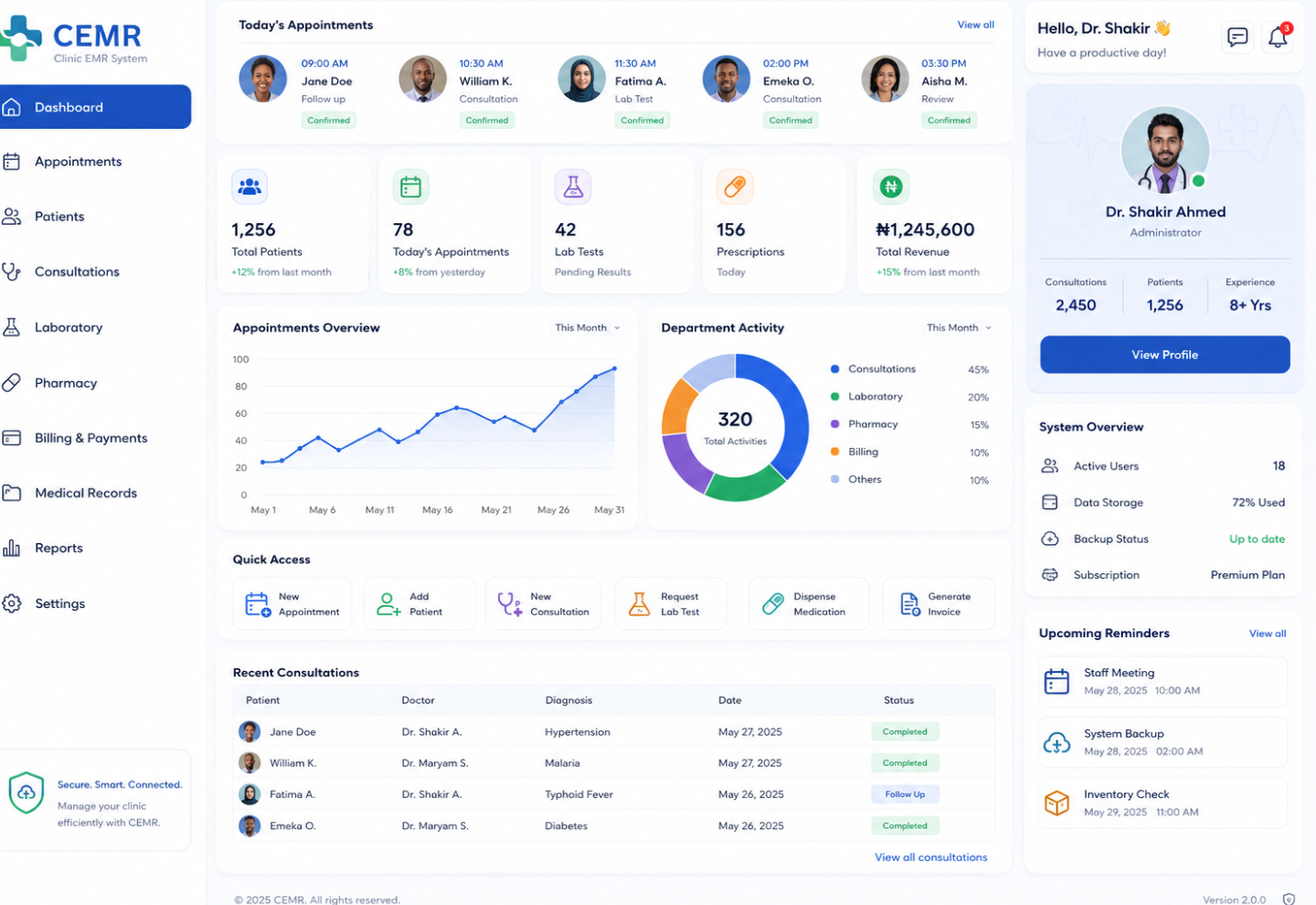The height and width of the screenshot is (905, 1316).
Task: Click the Backup Status cloud icon
Action: [x=1050, y=539]
